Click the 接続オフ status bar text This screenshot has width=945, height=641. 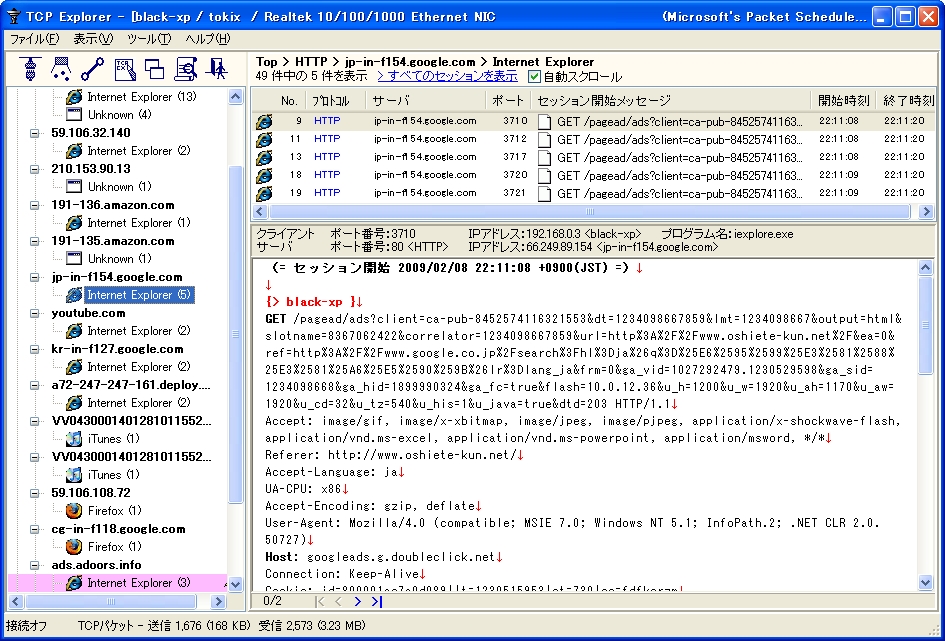(27, 626)
